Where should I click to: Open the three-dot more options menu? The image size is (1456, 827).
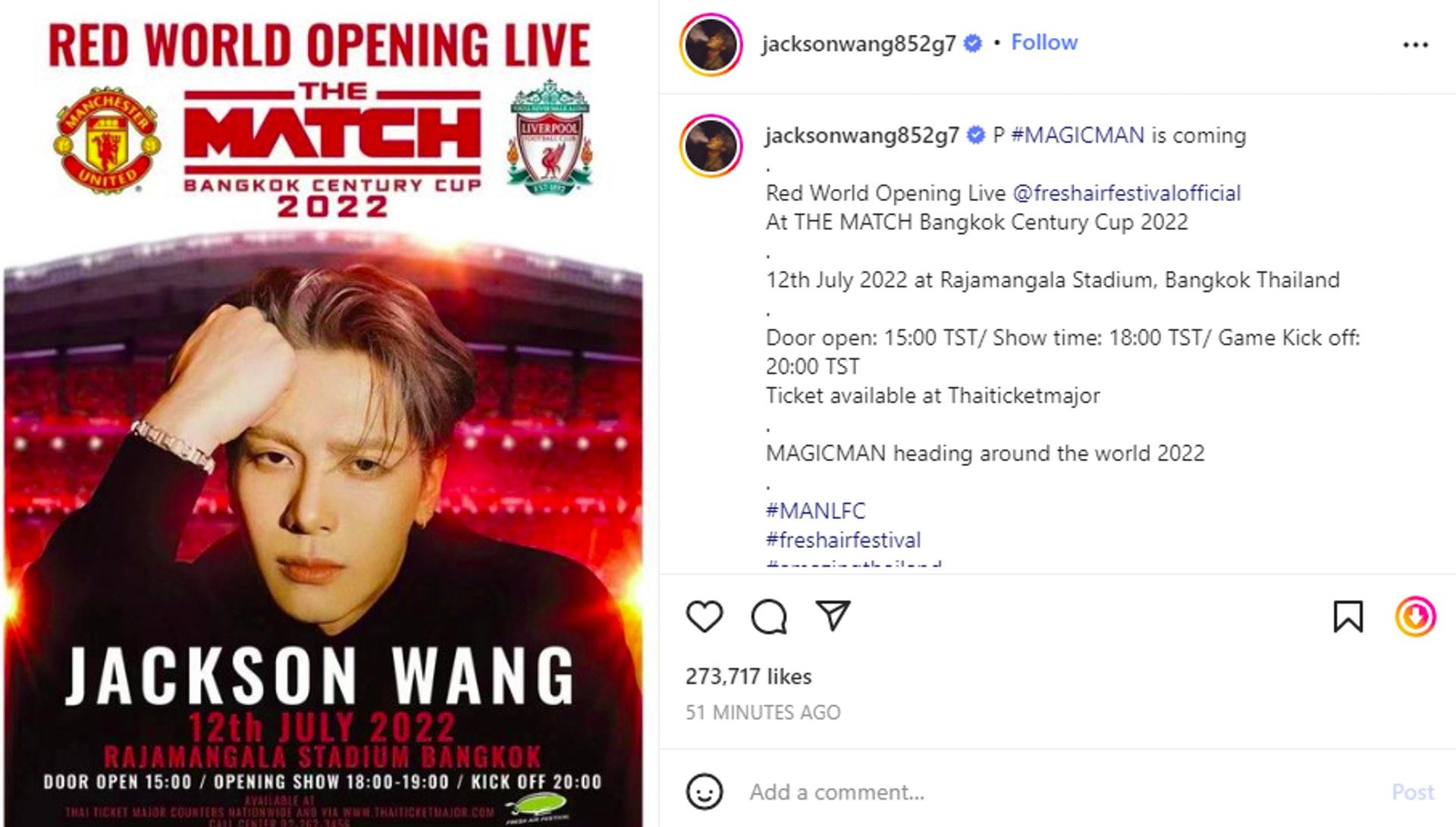(1415, 45)
